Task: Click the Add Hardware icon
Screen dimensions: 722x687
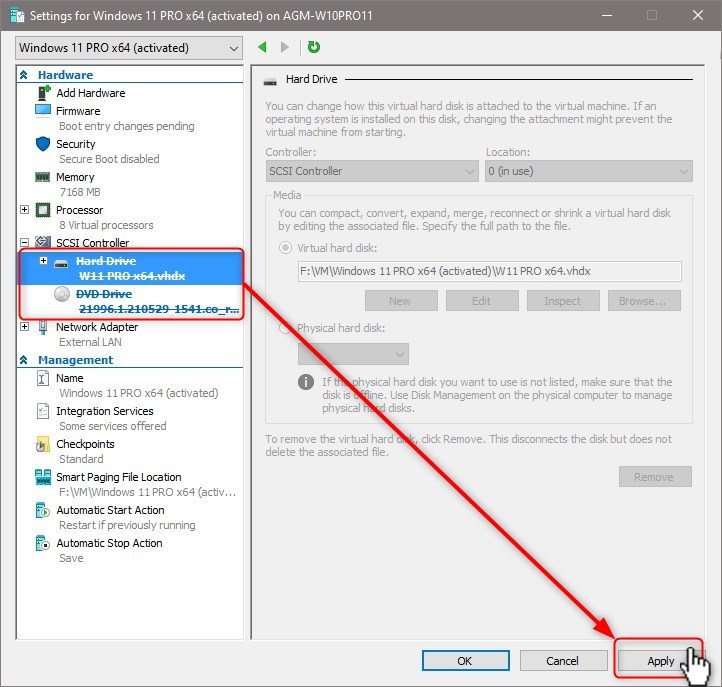Action: coord(43,93)
